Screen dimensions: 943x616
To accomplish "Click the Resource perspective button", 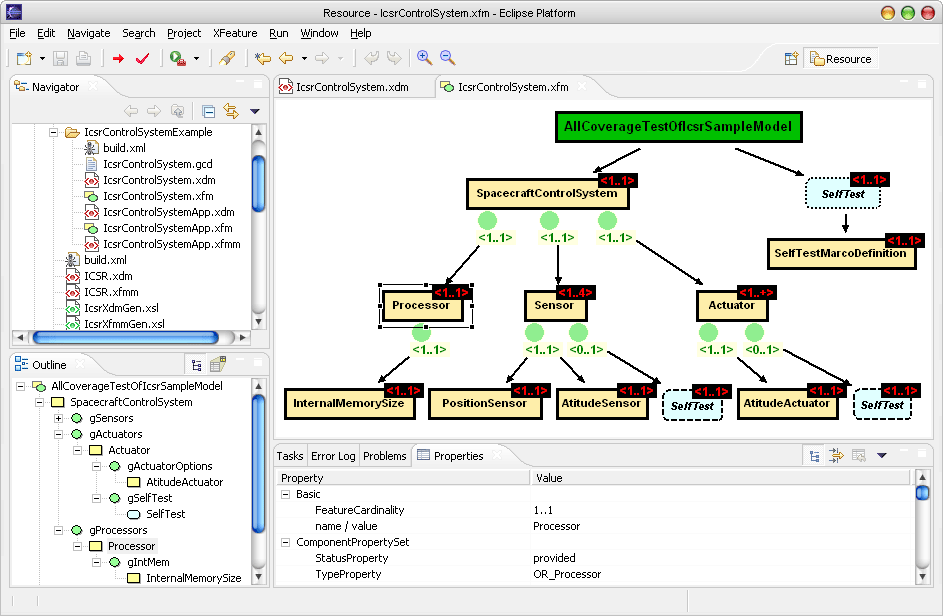I will coord(841,59).
